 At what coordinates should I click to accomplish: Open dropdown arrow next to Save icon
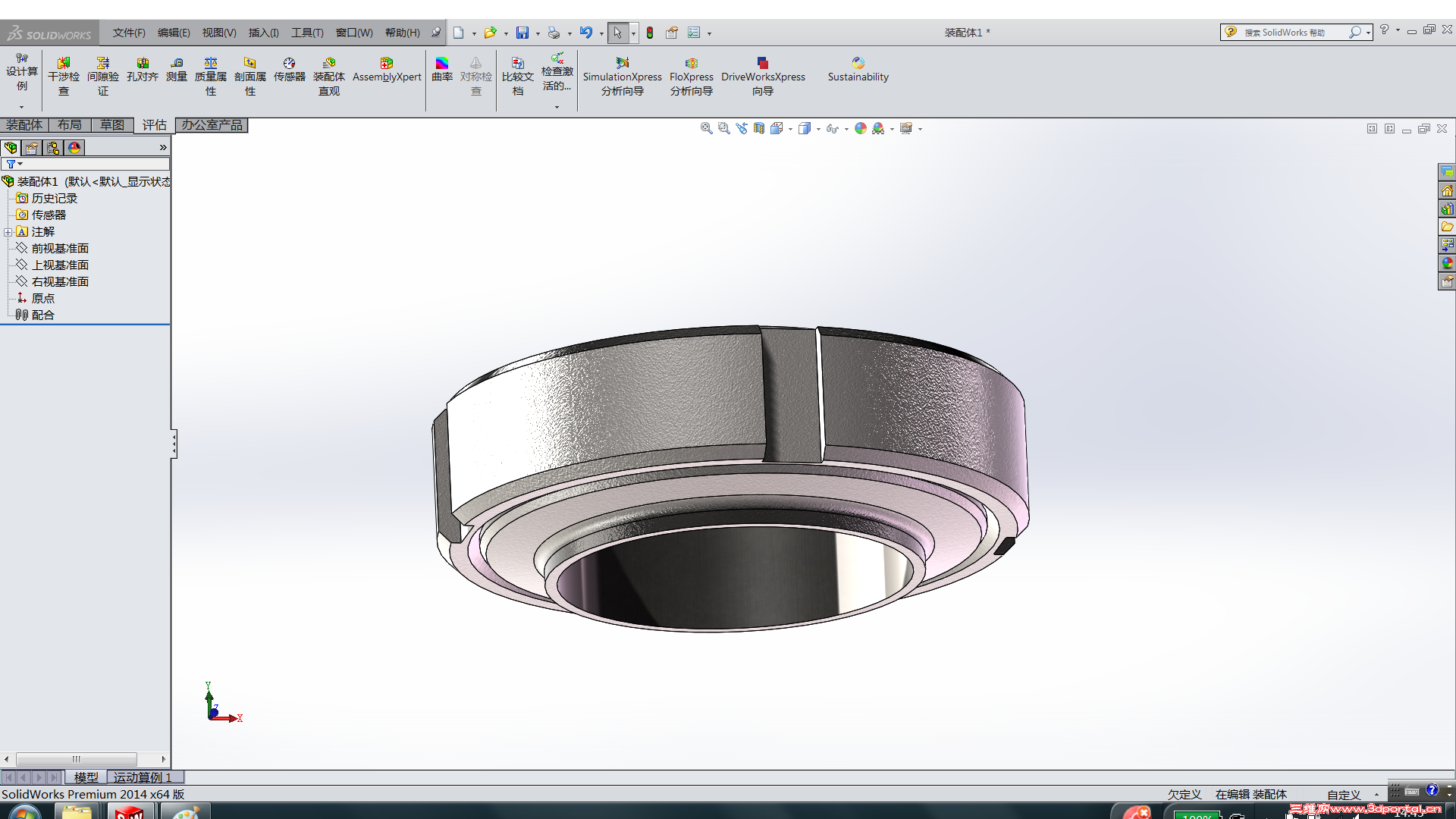(x=538, y=33)
